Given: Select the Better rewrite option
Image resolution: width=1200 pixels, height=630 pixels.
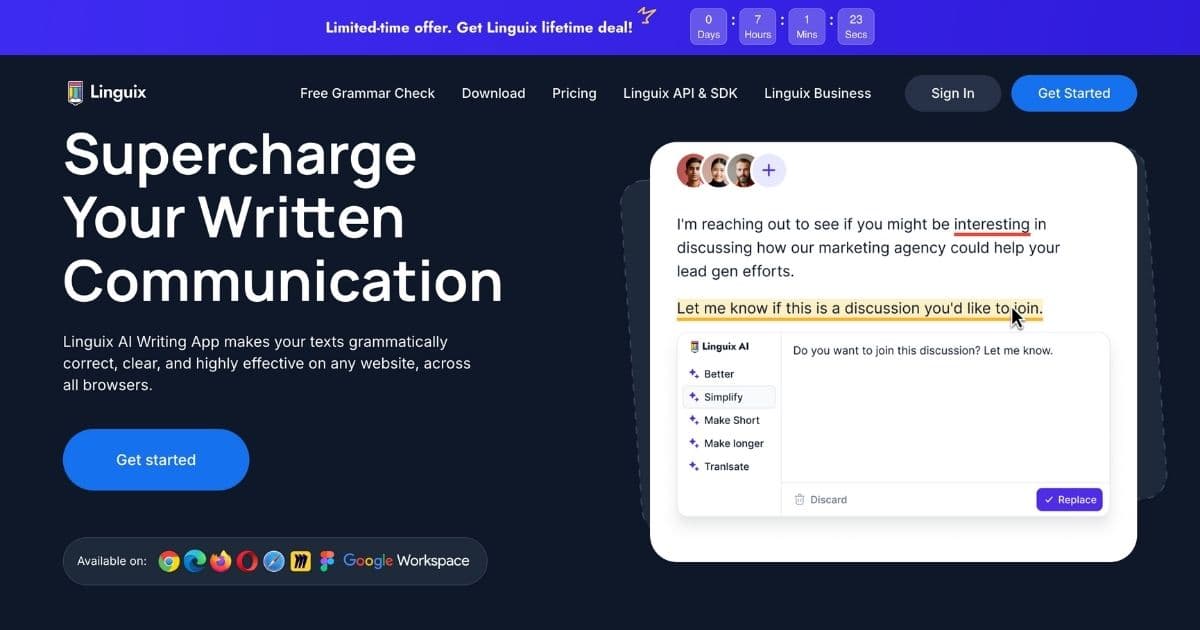Looking at the screenshot, I should pos(716,373).
